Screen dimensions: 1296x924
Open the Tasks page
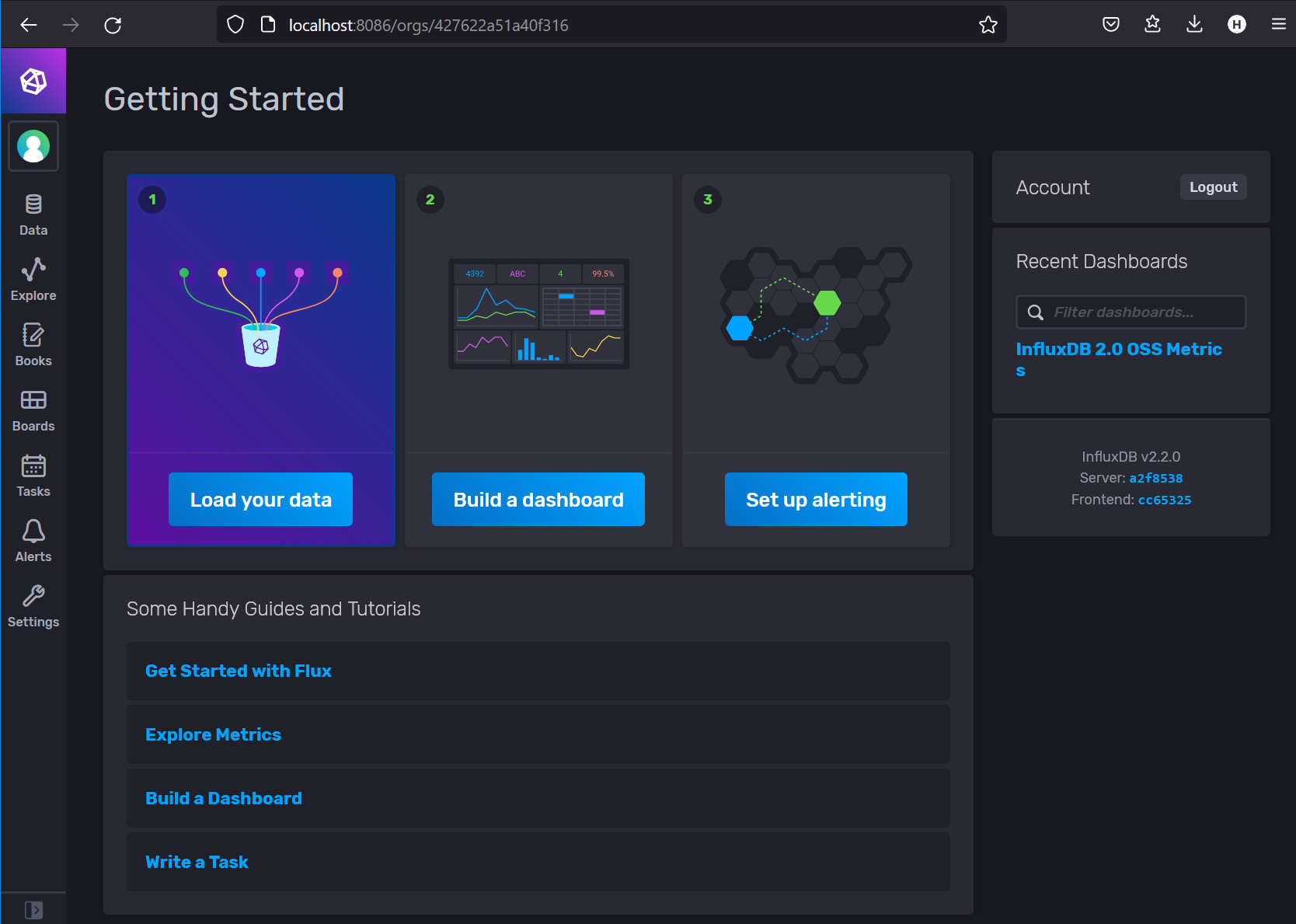[33, 476]
